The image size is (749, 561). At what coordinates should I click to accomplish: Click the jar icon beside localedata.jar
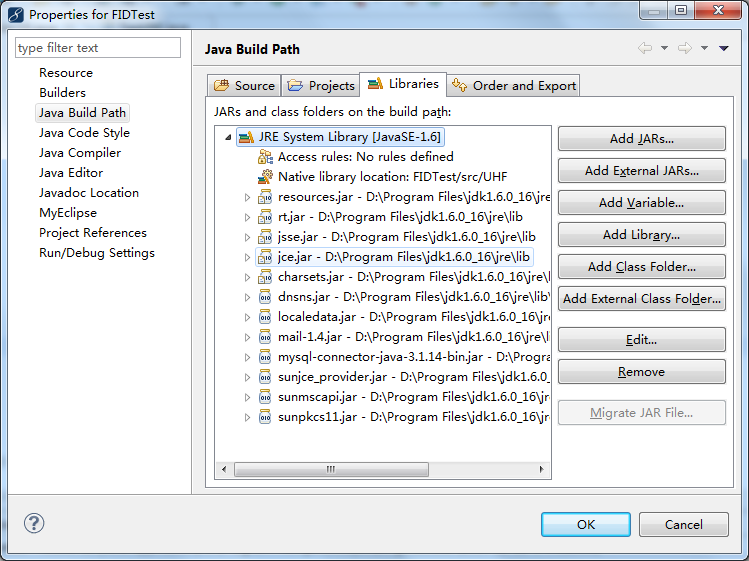coord(265,317)
